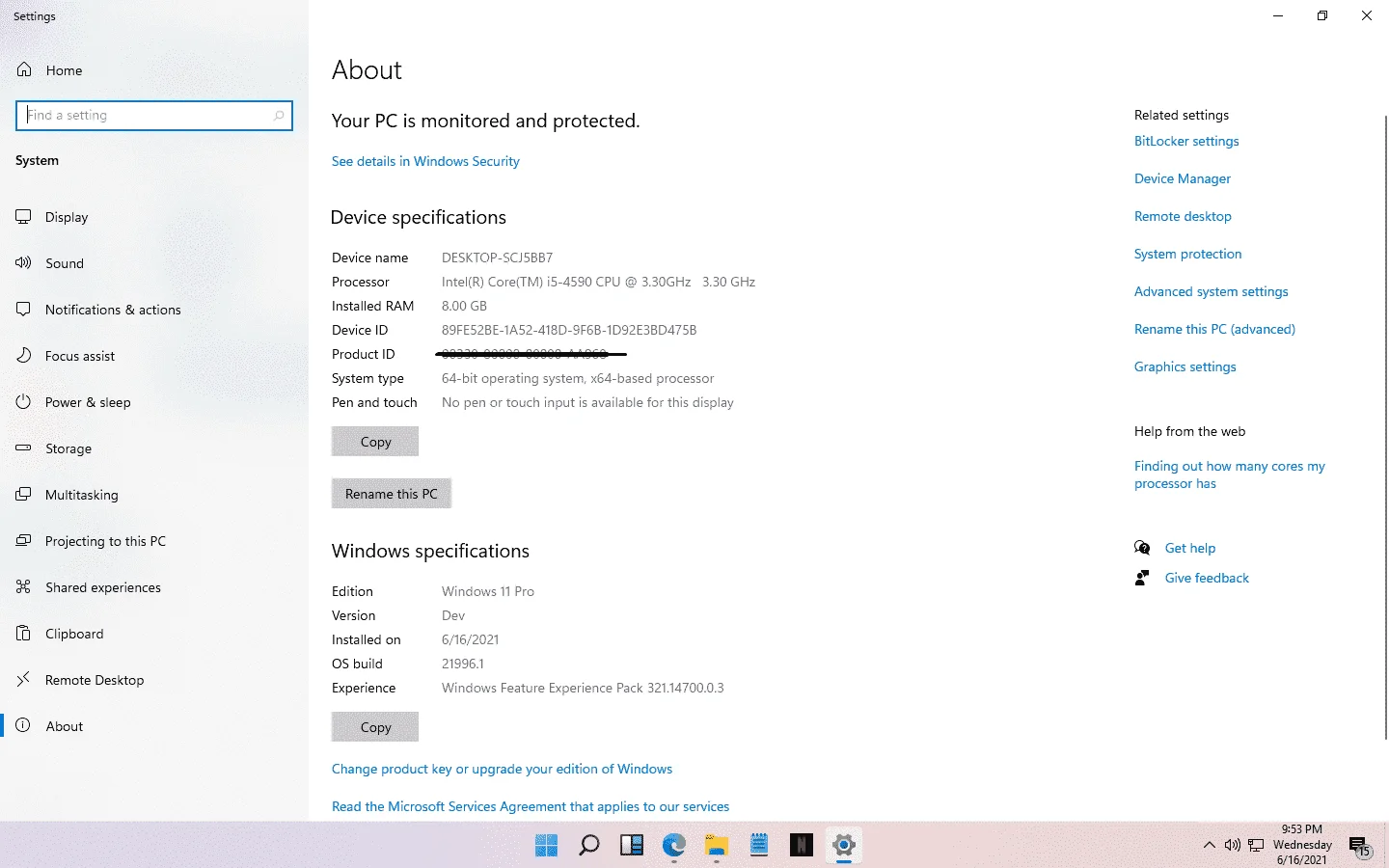Click the edition value Windows 11 Pro
Viewport: 1389px width, 868px height.
click(488, 591)
